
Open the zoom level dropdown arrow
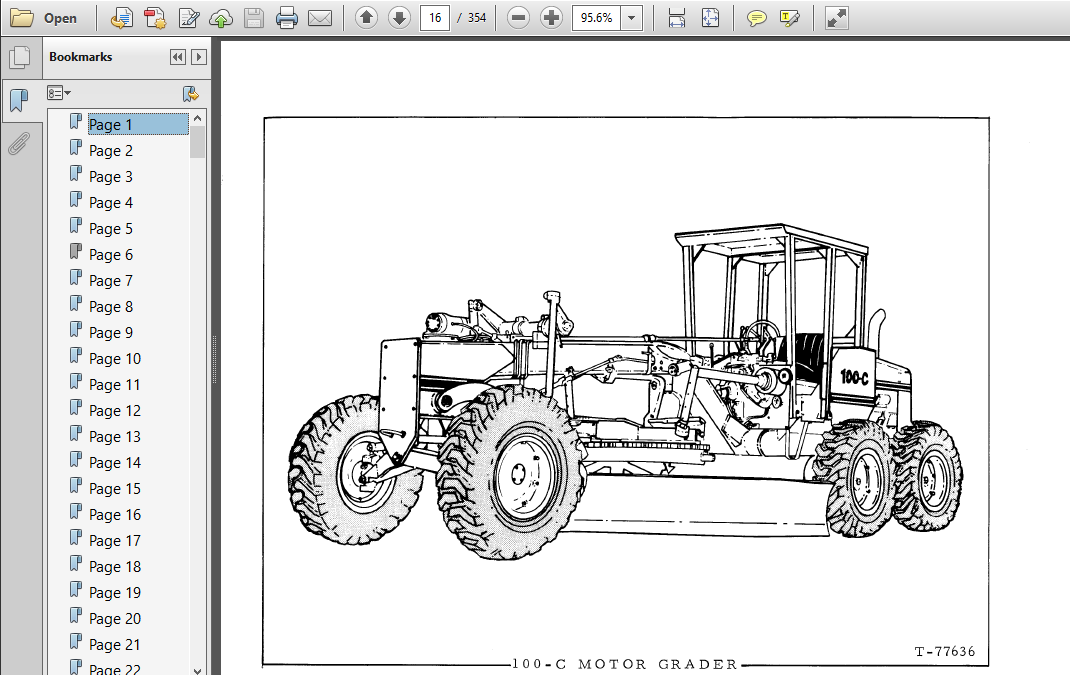pos(632,18)
